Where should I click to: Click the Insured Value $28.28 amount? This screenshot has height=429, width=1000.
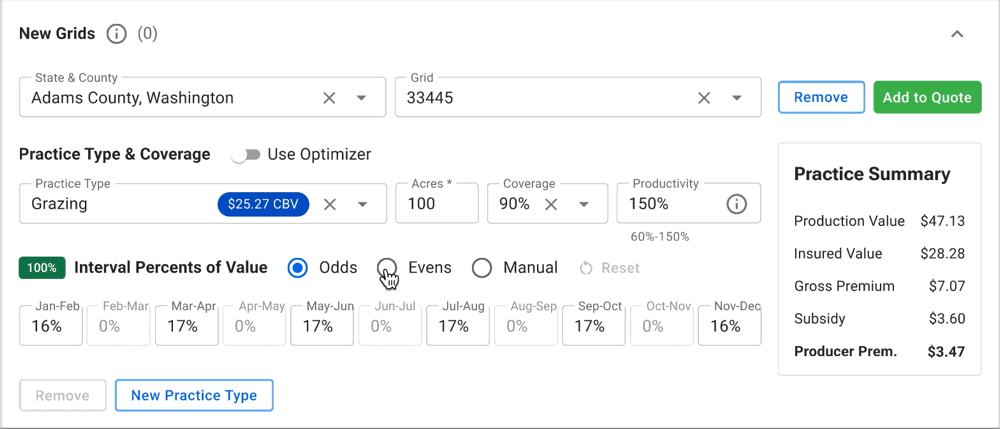point(943,254)
